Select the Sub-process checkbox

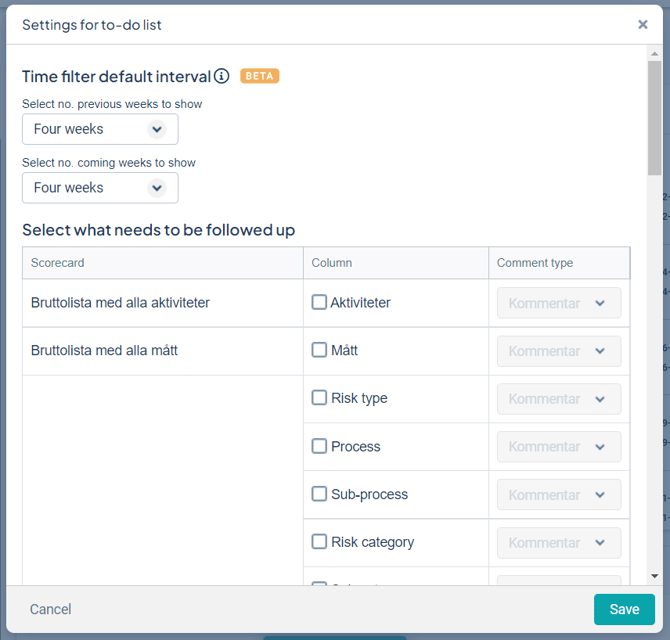[319, 494]
